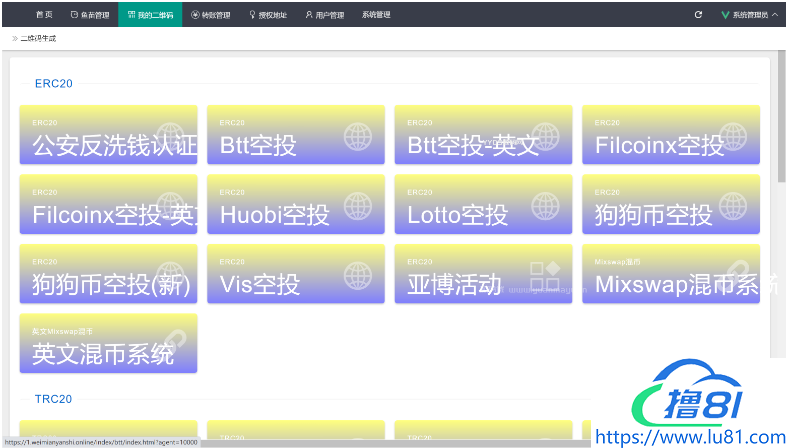Click the refresh icon in top bar

[698, 15]
